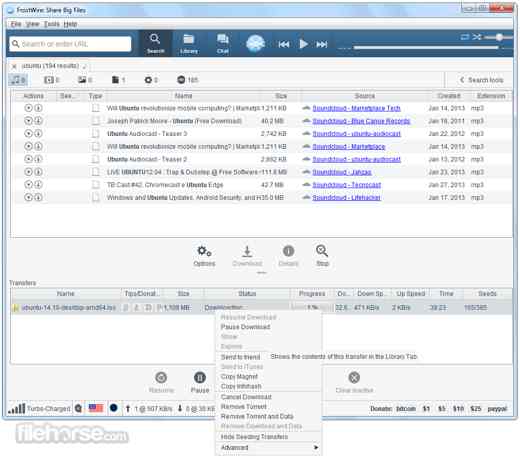The width and height of the screenshot is (520, 459).
Task: Click the transfer progress bar at 1%
Action: pos(312,307)
